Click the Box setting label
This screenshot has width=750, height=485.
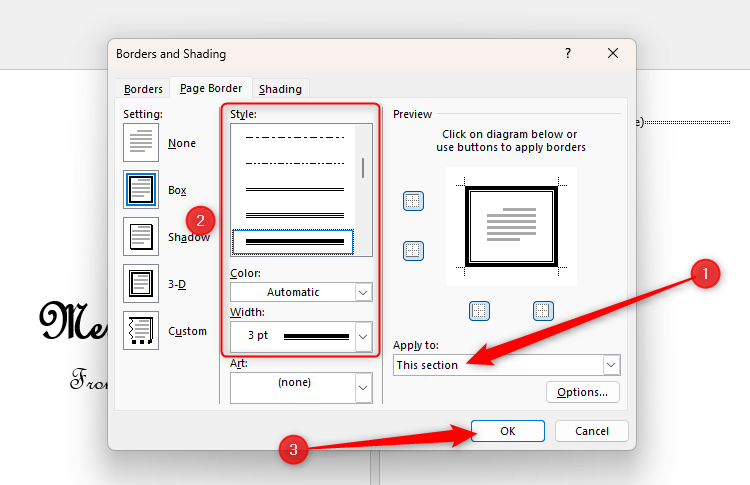[177, 190]
